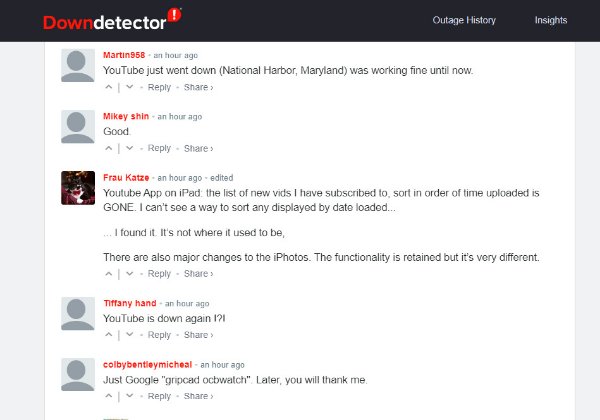Screen dimensions: 600x420
Task: Upvote Martin958's comment
Action: [x=109, y=87]
